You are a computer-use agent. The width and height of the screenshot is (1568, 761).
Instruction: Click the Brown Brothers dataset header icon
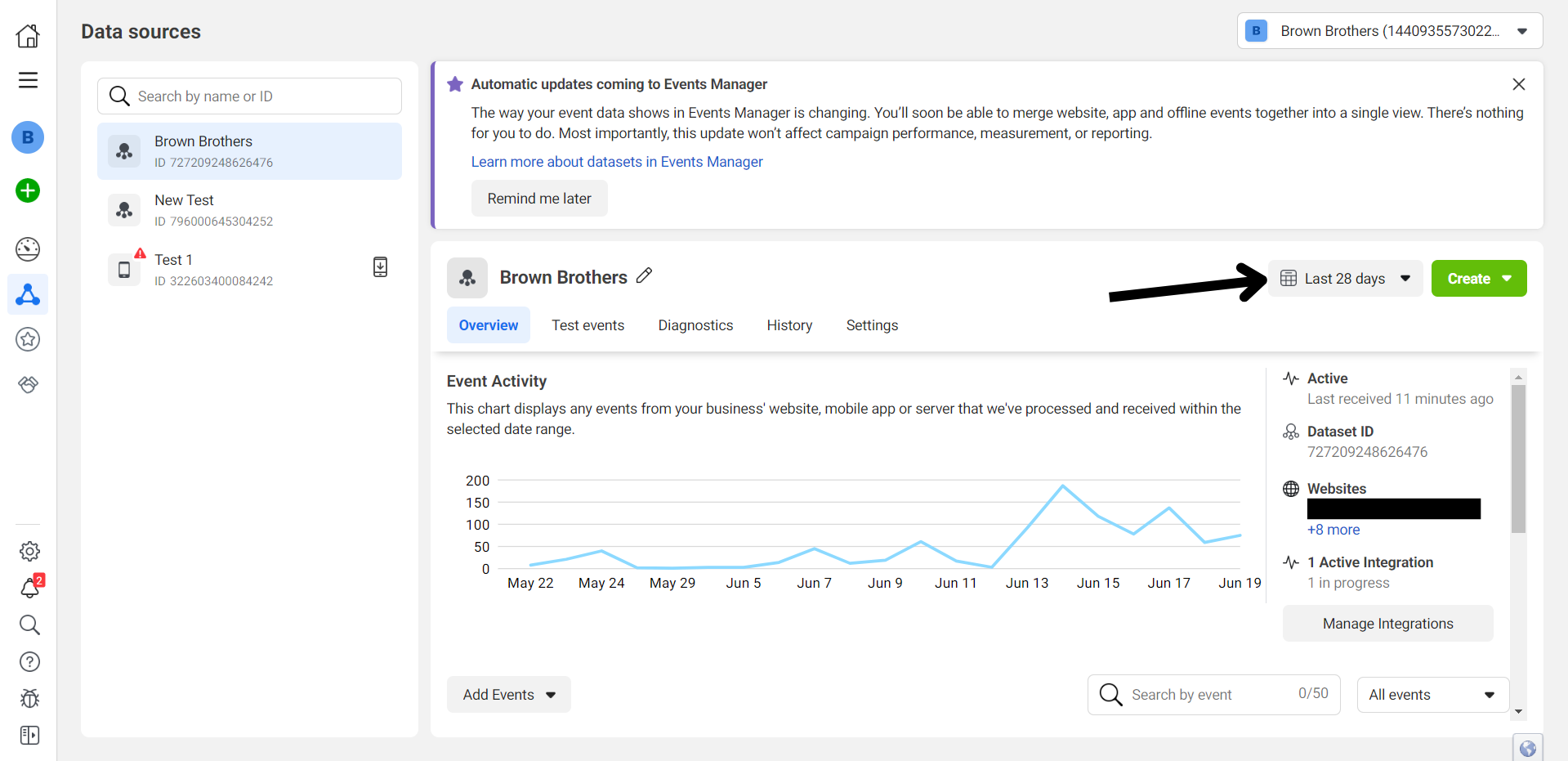point(467,278)
